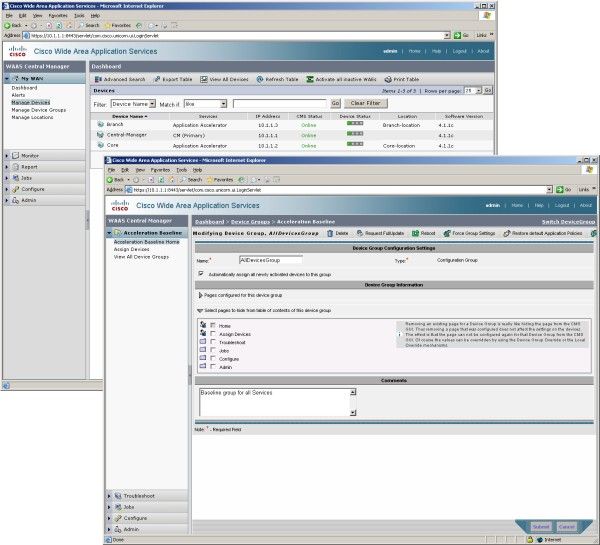Toggle automatically assign newly activated devices checkbox
600x545 pixels.
pos(201,274)
